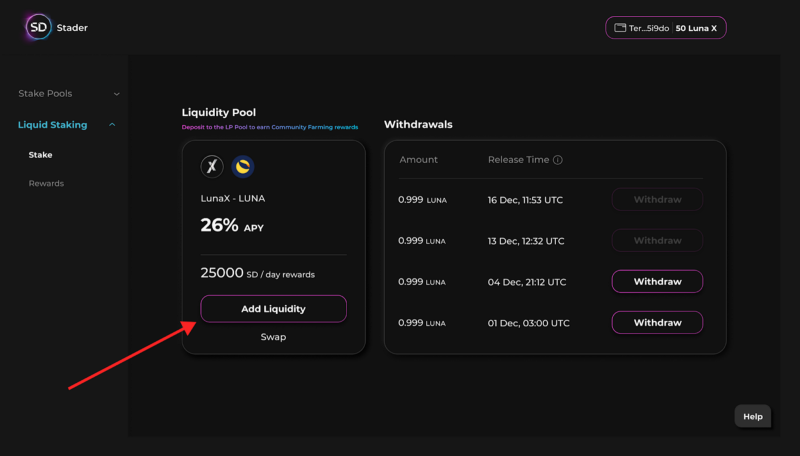This screenshot has width=800, height=456.
Task: Click disabled Withdraw for 16 Dec
Action: coord(657,199)
